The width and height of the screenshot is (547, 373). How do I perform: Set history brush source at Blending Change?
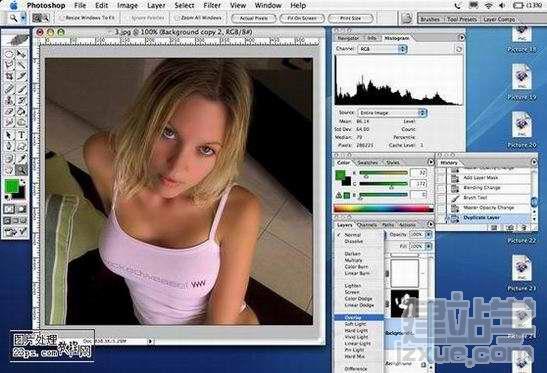pos(442,188)
